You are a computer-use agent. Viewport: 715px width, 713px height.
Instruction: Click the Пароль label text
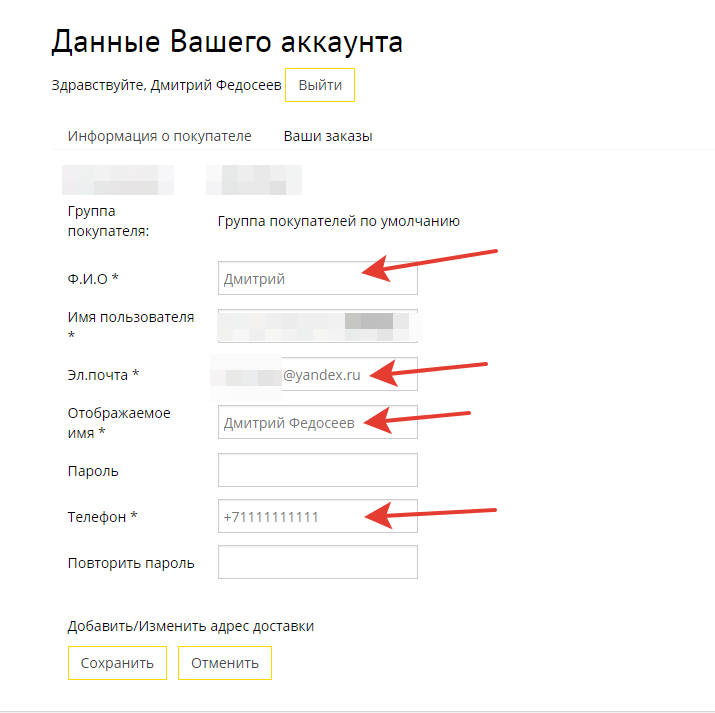click(93, 471)
